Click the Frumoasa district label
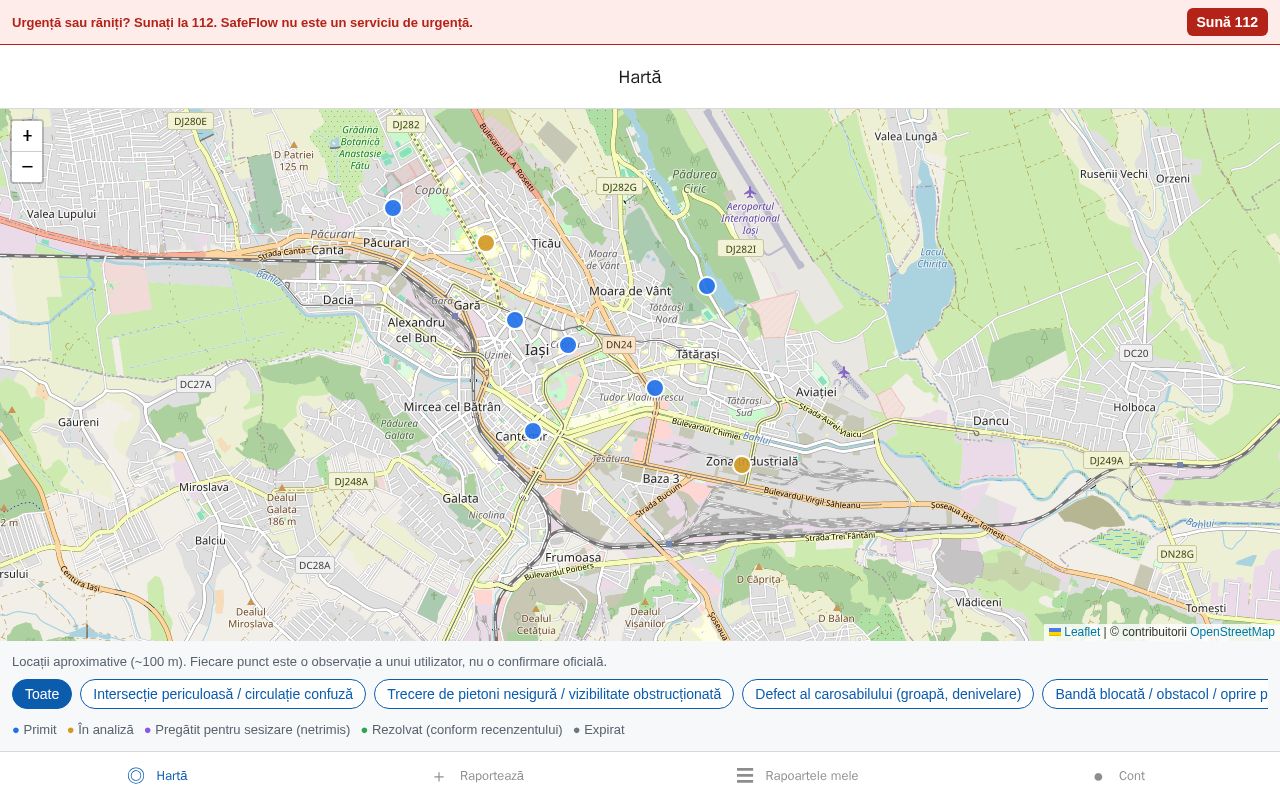The image size is (1280, 800). coord(573,557)
